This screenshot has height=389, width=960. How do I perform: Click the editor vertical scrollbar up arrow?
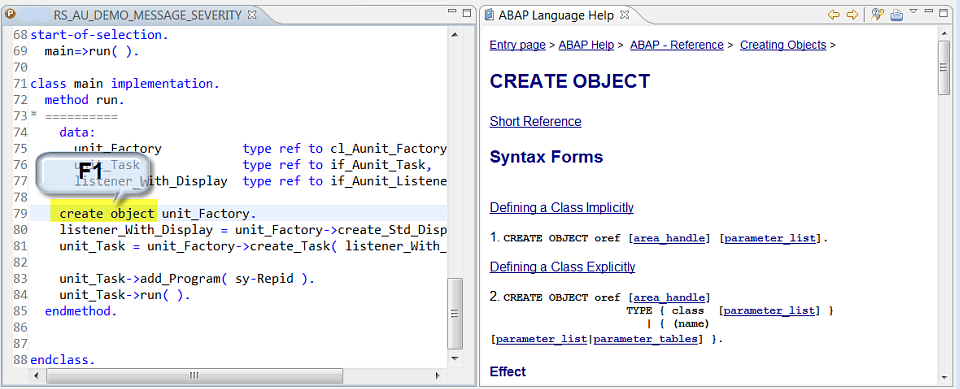pyautogui.click(x=454, y=35)
